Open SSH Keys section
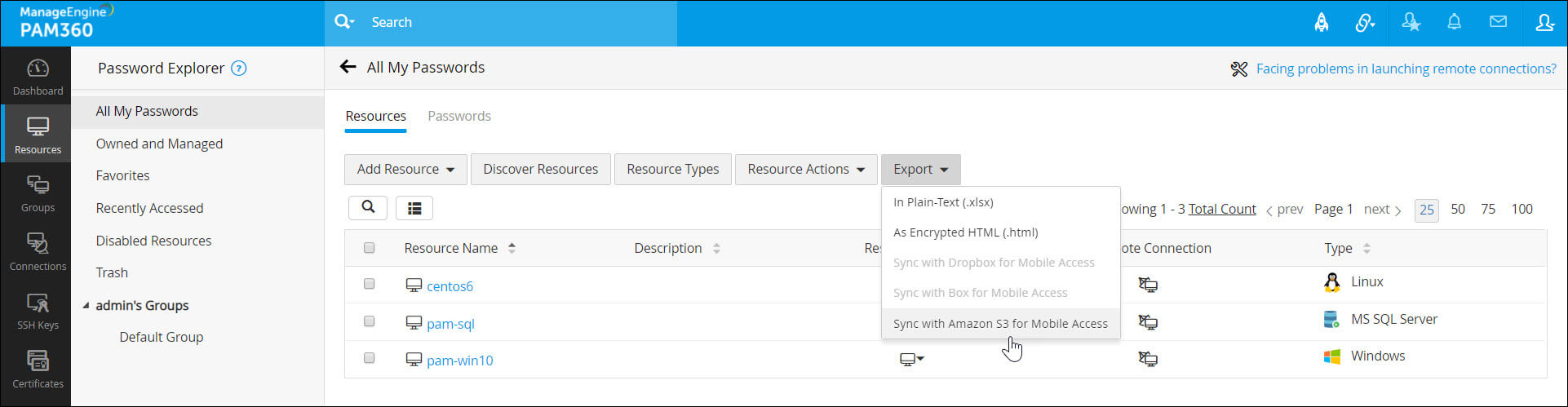Screen dimensions: 1568x407 (x=38, y=311)
